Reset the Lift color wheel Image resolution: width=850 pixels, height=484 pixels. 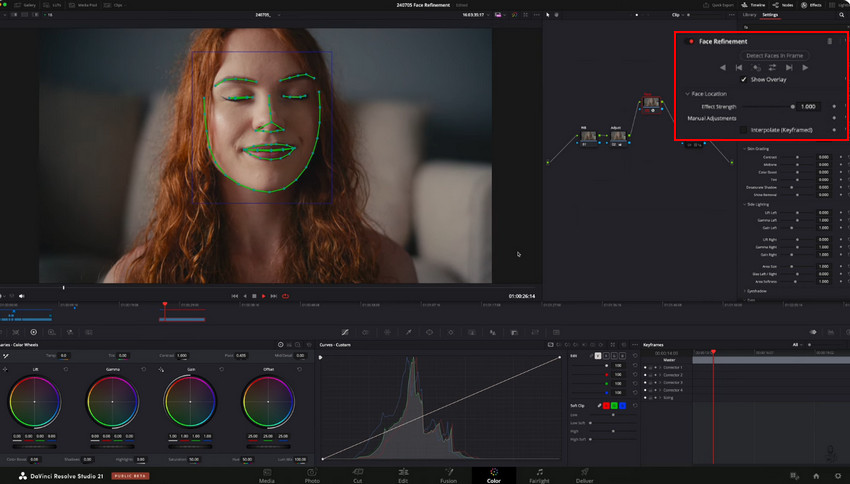click(66, 369)
